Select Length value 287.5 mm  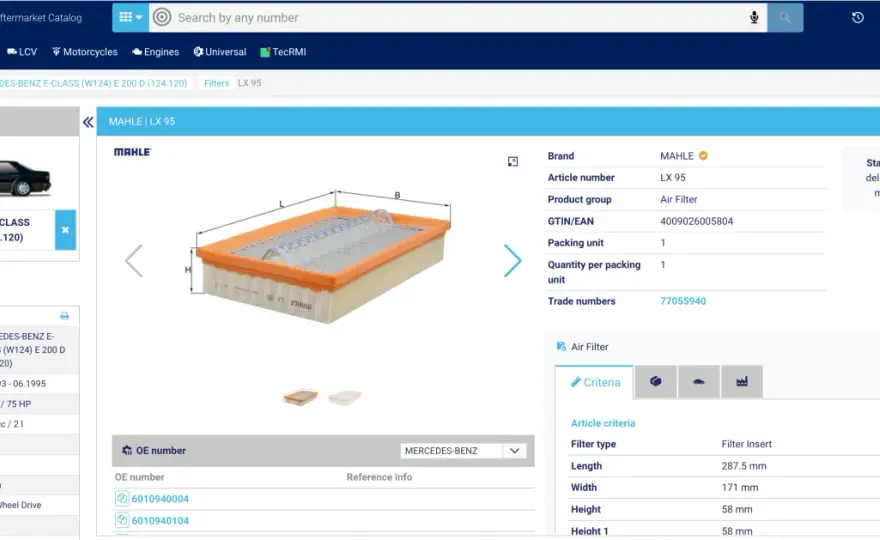pyautogui.click(x=744, y=466)
